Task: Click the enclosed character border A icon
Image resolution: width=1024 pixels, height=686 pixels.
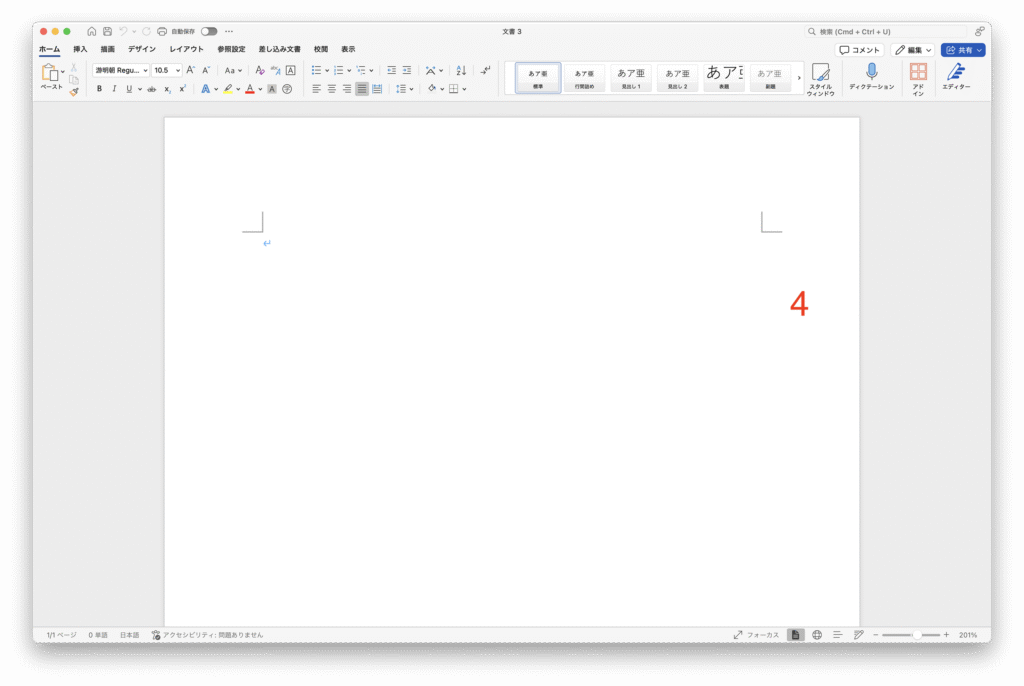Action: click(x=291, y=70)
